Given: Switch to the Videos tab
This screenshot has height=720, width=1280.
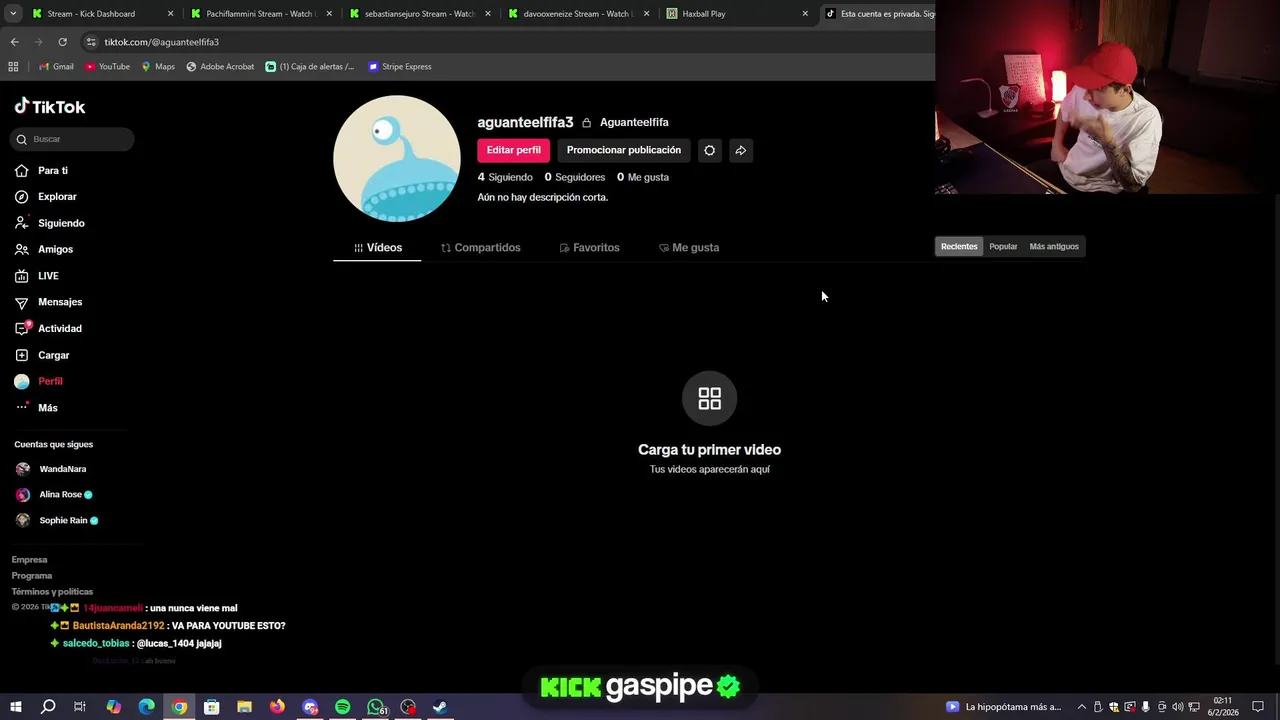Looking at the screenshot, I should pos(377,247).
